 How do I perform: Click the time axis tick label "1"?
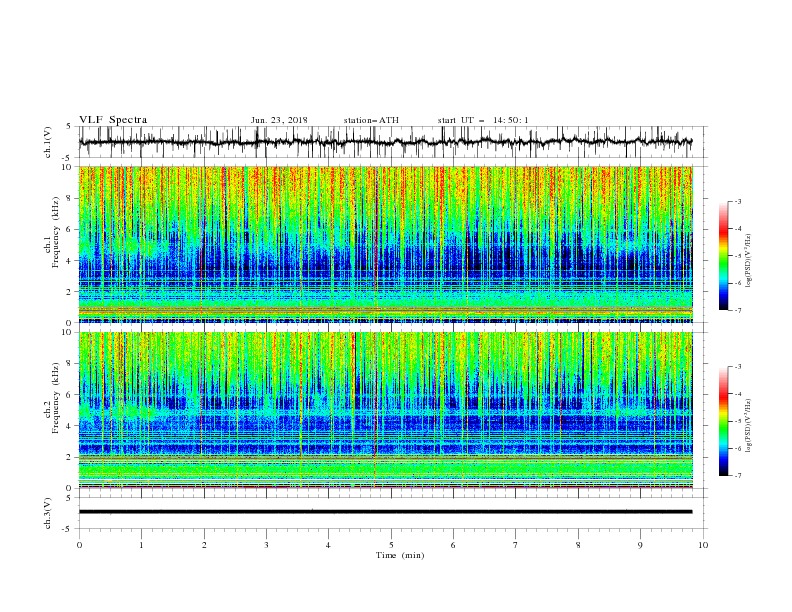(x=141, y=545)
